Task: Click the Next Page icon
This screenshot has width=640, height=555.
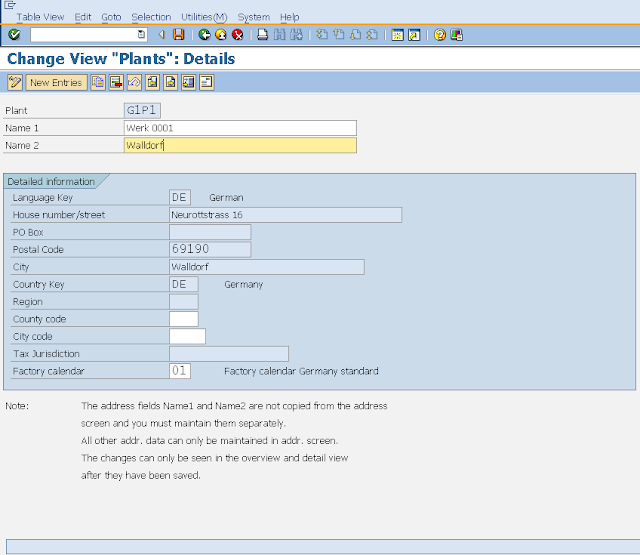Action: click(x=356, y=35)
